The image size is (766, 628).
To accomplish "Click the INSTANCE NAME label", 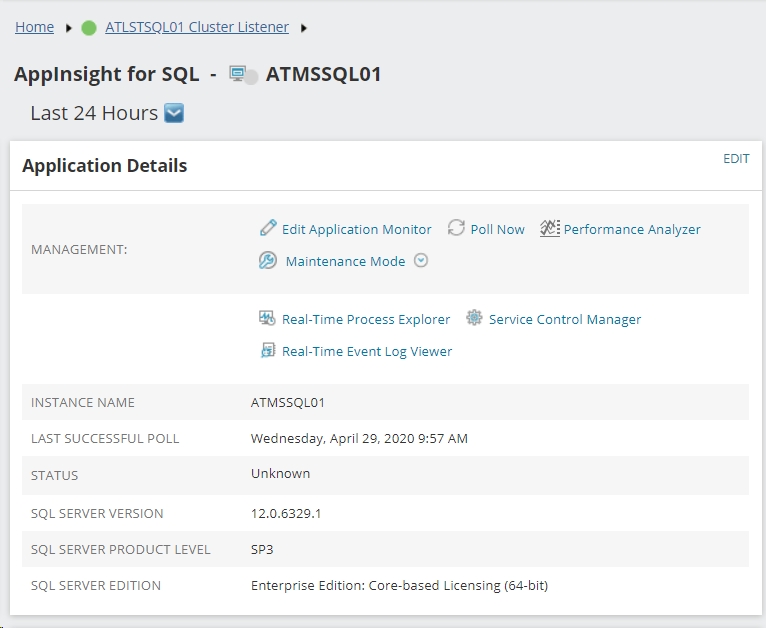I will point(83,402).
